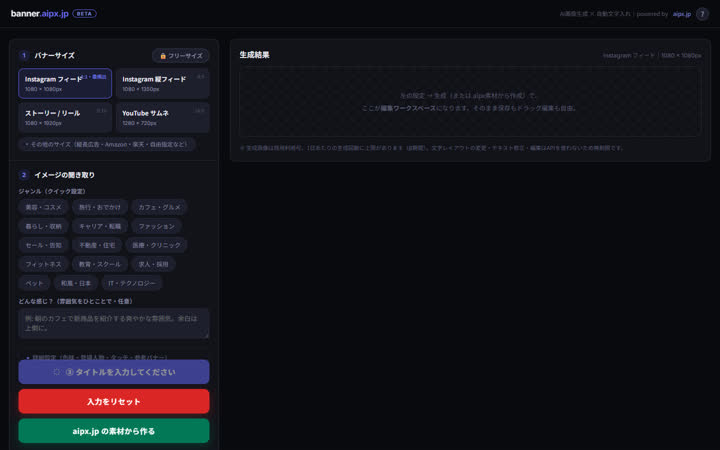Pick the 美容・コスメ genre chip
720x450 pixels.
pyautogui.click(x=43, y=207)
